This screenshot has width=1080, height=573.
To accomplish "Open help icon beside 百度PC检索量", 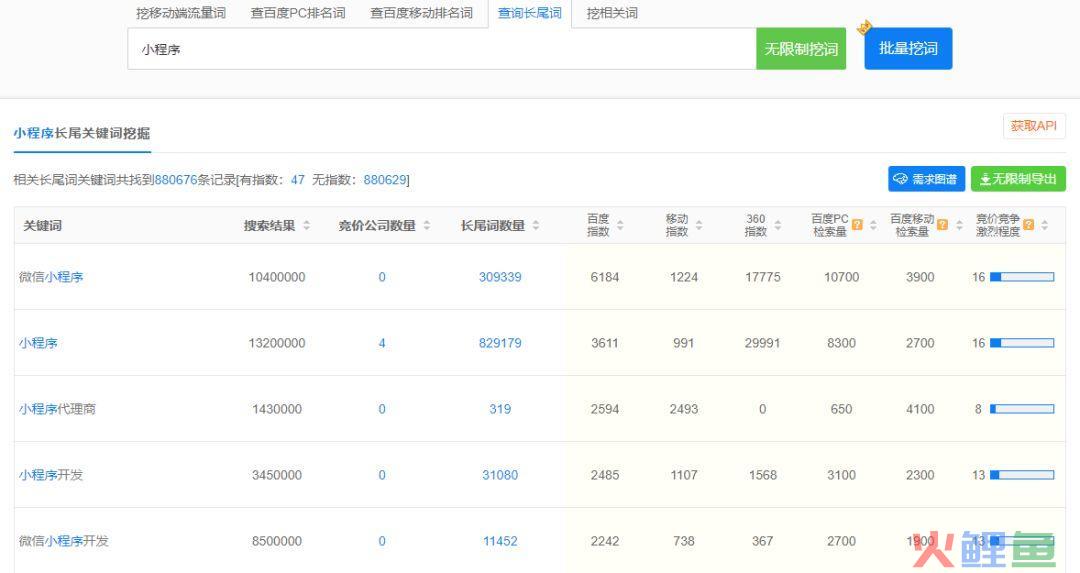I will coord(858,225).
